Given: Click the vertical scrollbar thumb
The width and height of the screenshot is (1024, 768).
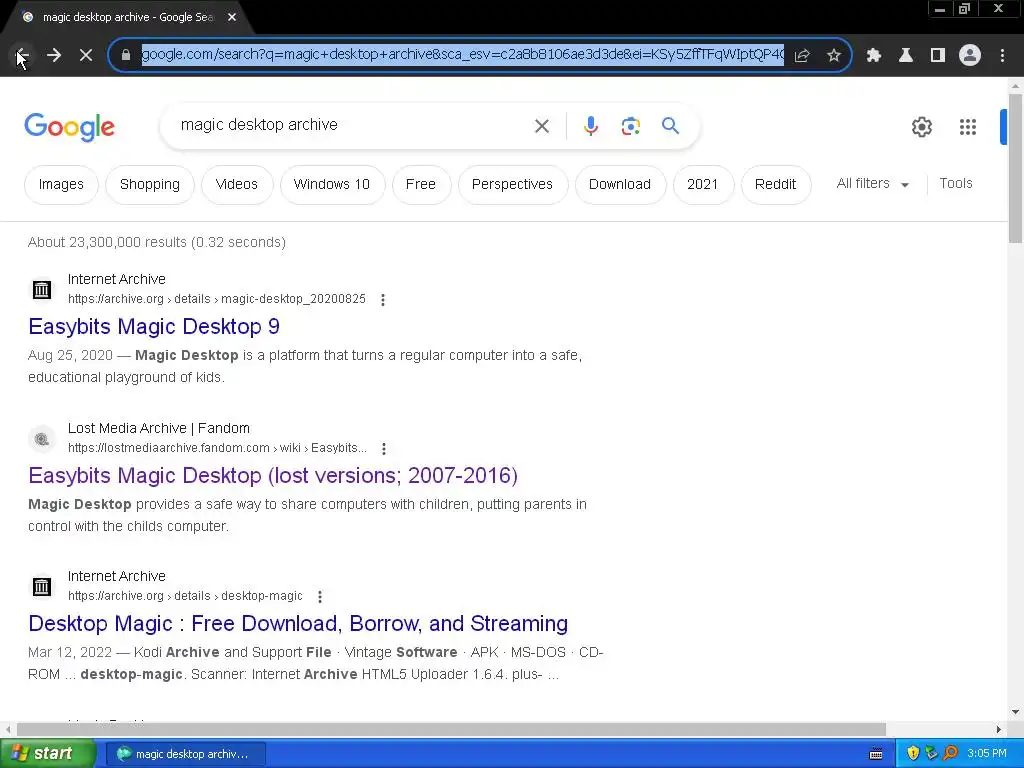Looking at the screenshot, I should pos(1015,168).
